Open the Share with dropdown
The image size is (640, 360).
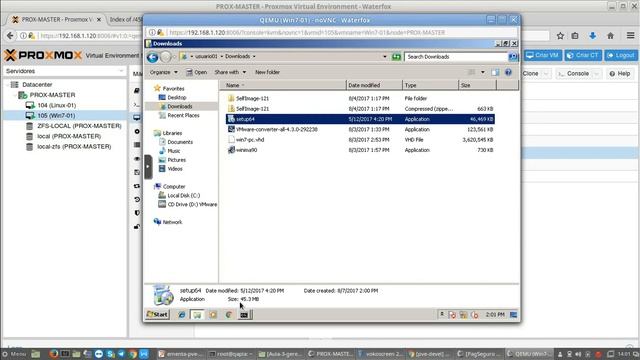[230, 72]
